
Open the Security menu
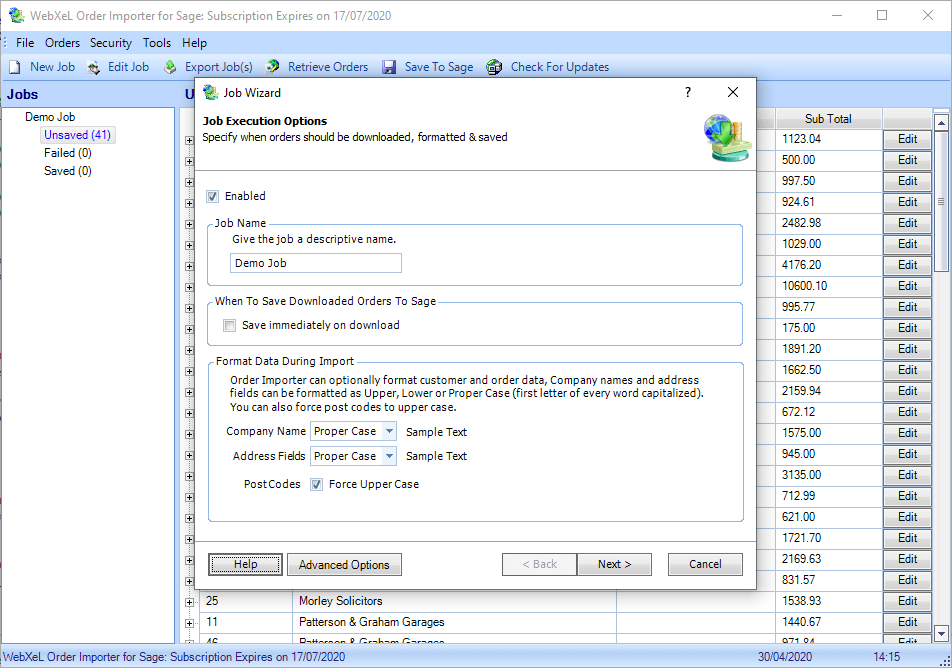tap(110, 43)
